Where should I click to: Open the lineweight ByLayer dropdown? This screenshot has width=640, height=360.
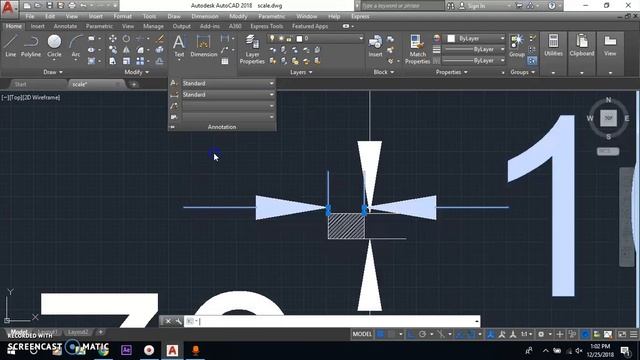pyautogui.click(x=474, y=49)
